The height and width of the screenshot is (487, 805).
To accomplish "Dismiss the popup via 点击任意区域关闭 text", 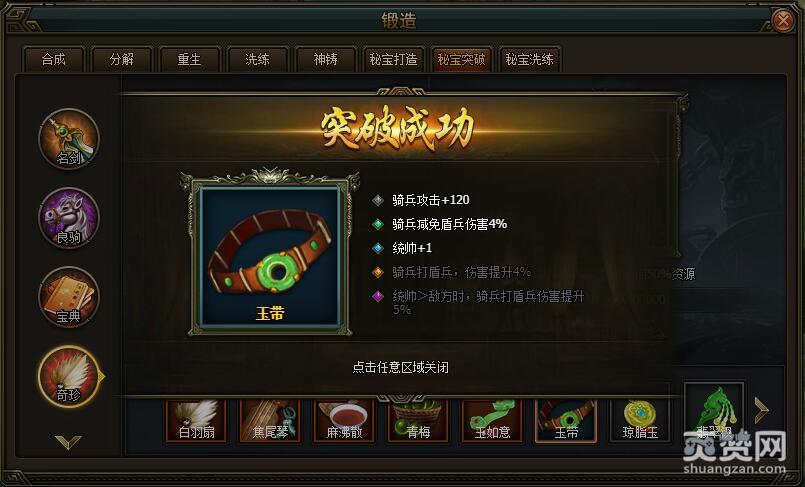I will [x=400, y=367].
